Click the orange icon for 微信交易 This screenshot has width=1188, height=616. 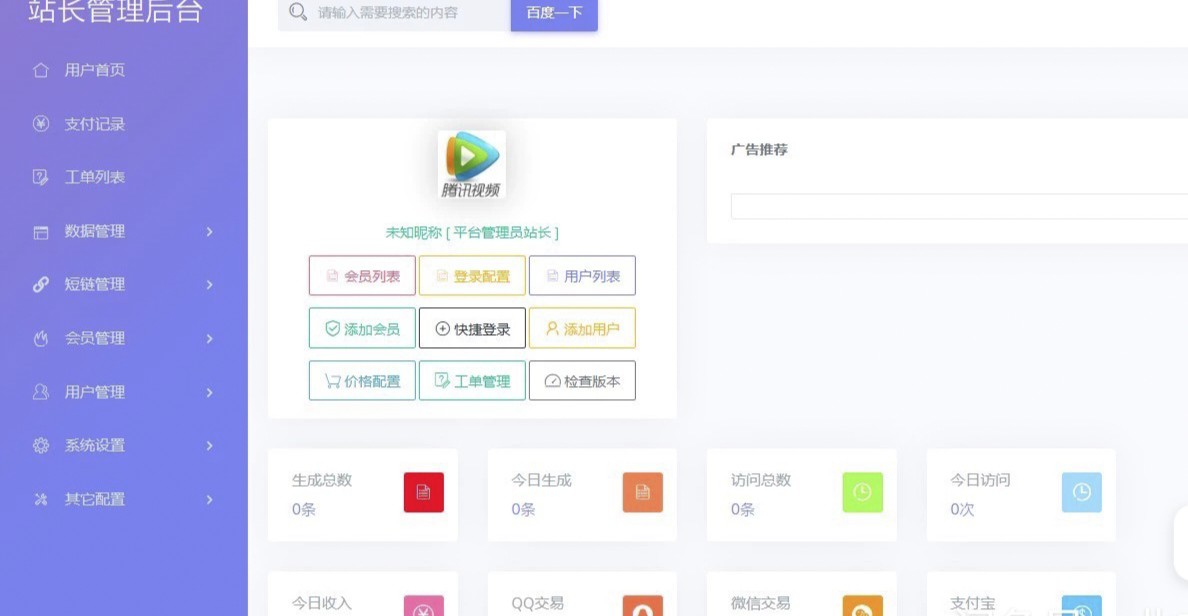click(862, 606)
